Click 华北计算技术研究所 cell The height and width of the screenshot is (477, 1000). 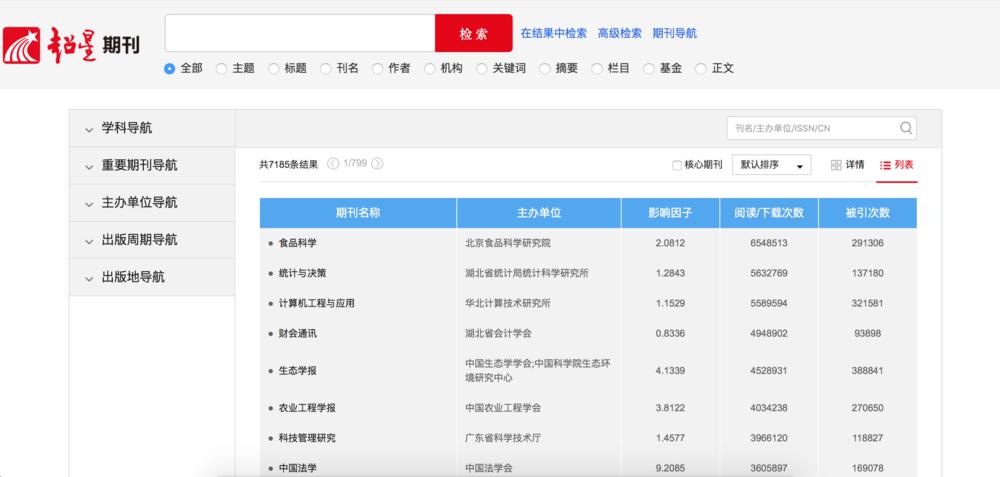(x=508, y=304)
